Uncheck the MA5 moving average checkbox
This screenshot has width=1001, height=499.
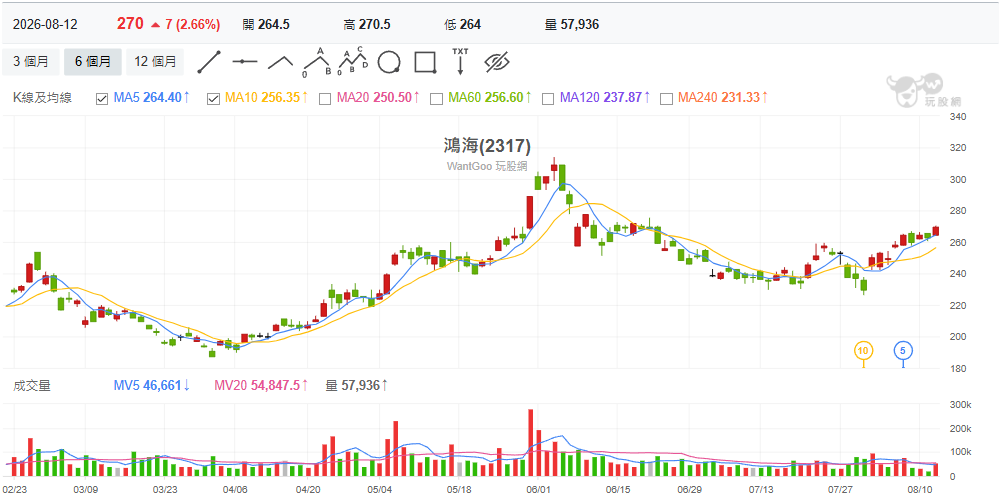point(102,98)
